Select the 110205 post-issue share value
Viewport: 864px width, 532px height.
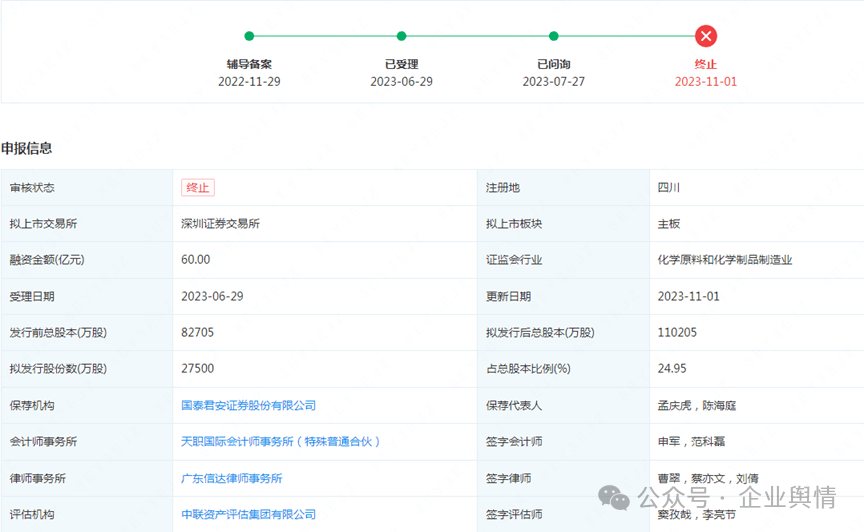click(x=677, y=332)
